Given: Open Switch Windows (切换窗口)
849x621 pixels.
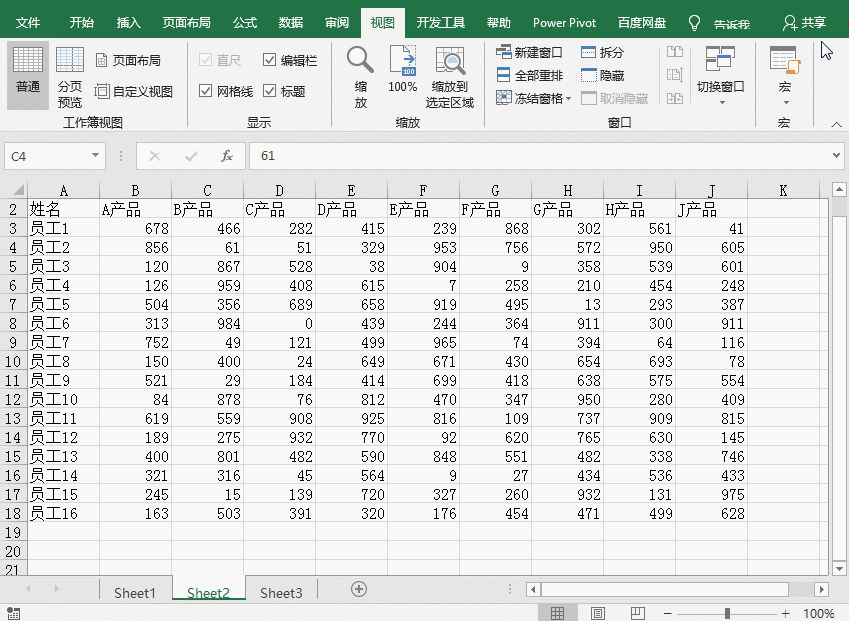Looking at the screenshot, I should 720,75.
